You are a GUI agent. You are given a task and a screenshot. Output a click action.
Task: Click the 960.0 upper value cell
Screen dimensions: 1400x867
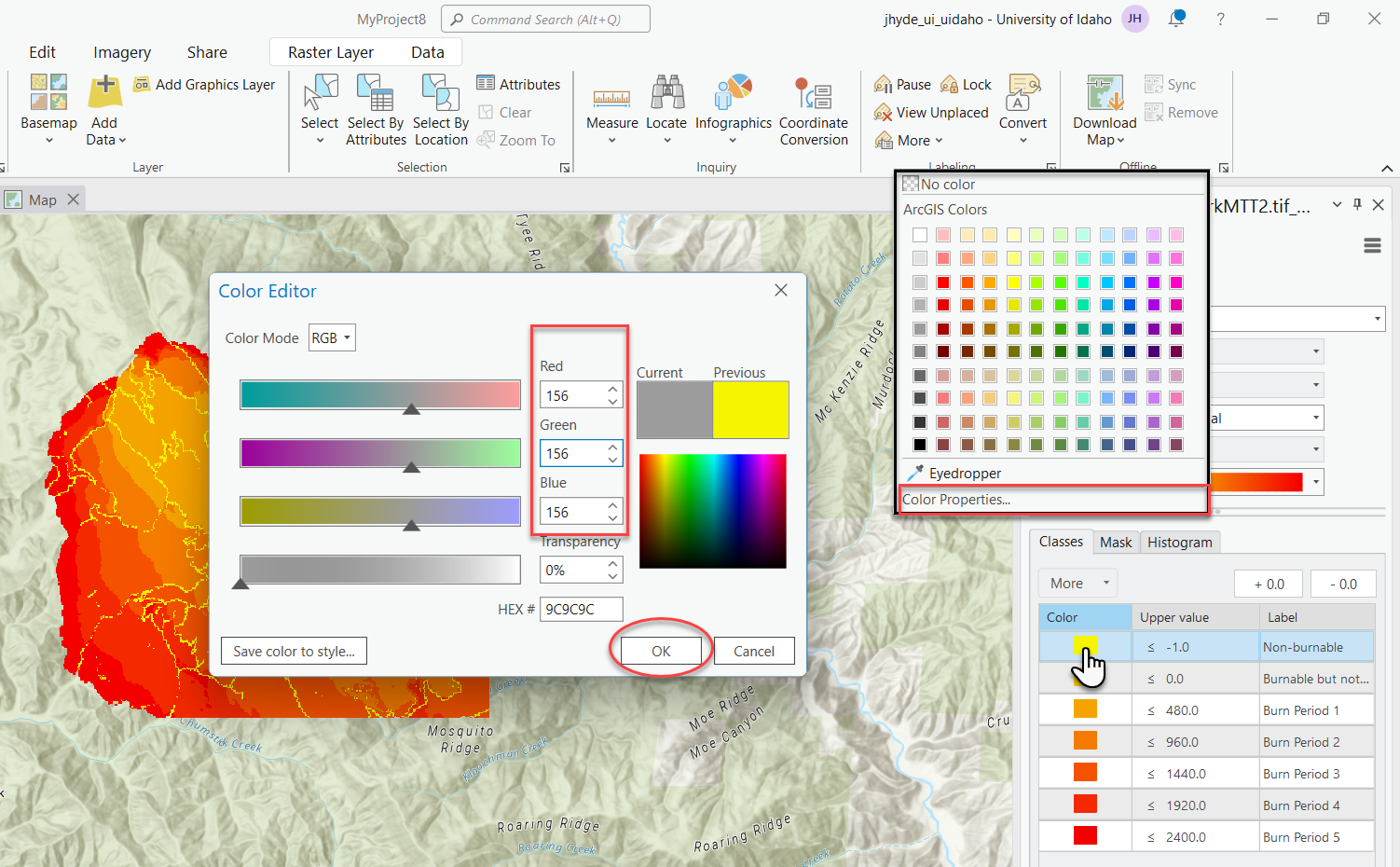(x=1196, y=741)
